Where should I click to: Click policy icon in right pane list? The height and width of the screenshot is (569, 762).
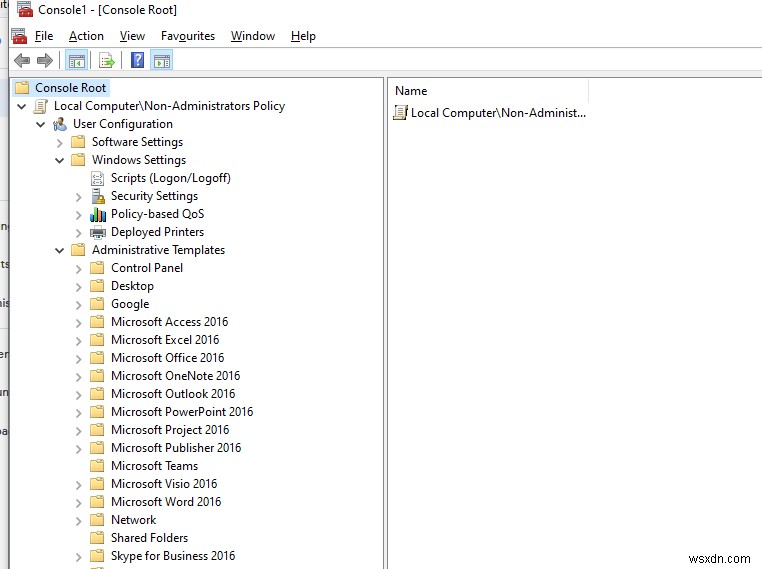click(400, 113)
